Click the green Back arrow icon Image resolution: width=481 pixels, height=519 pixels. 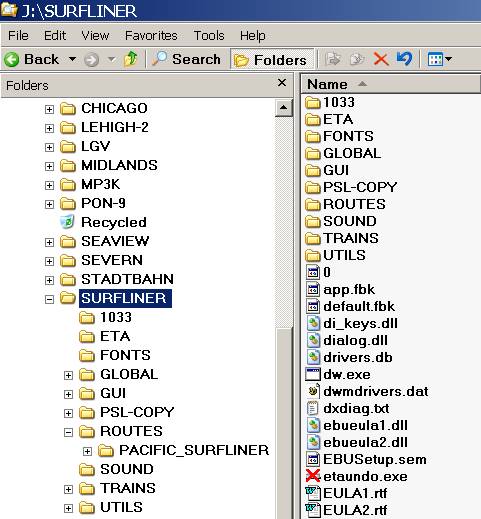12,60
